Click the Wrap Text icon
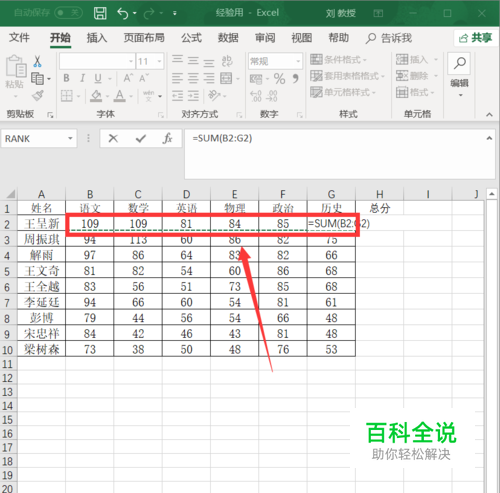The width and height of the screenshot is (500, 493). (x=227, y=61)
